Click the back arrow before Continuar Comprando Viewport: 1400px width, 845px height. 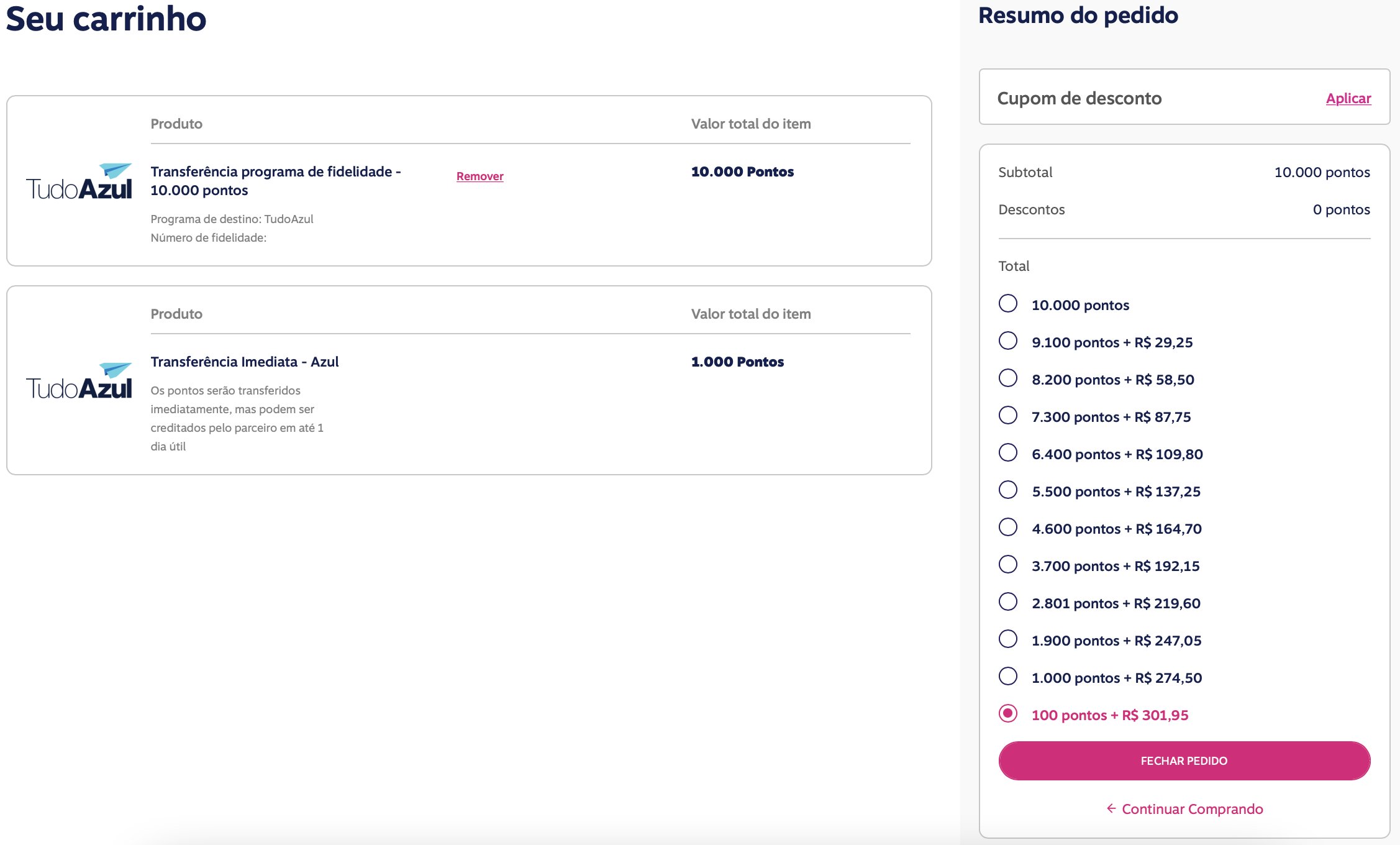tap(1111, 808)
